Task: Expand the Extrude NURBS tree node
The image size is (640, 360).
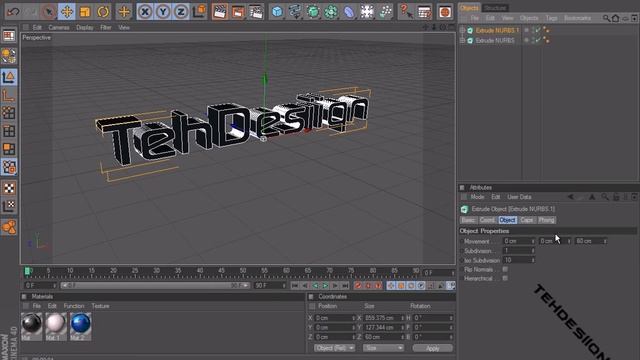Action: click(462, 40)
